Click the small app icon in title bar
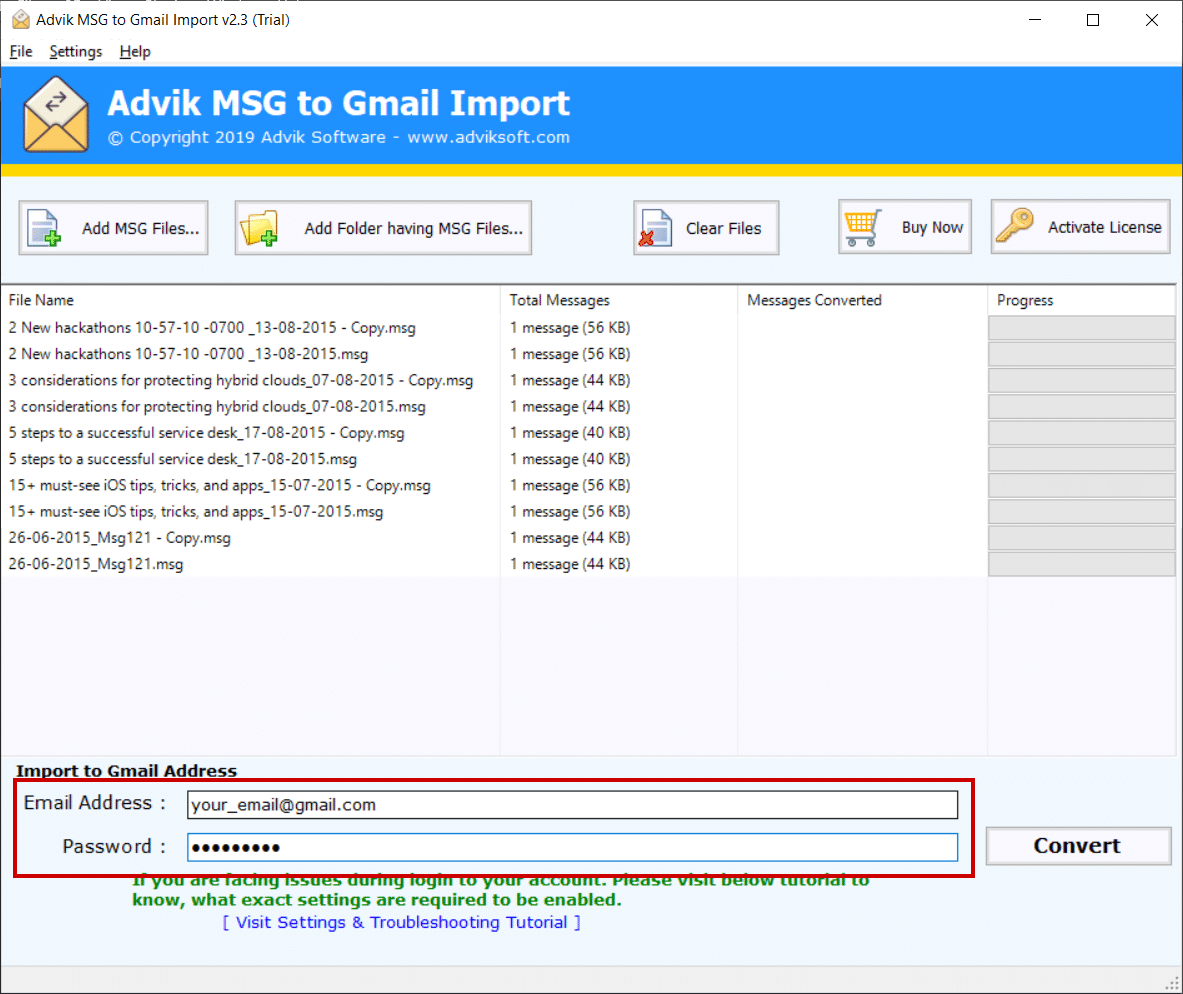The image size is (1183, 994). pyautogui.click(x=21, y=20)
